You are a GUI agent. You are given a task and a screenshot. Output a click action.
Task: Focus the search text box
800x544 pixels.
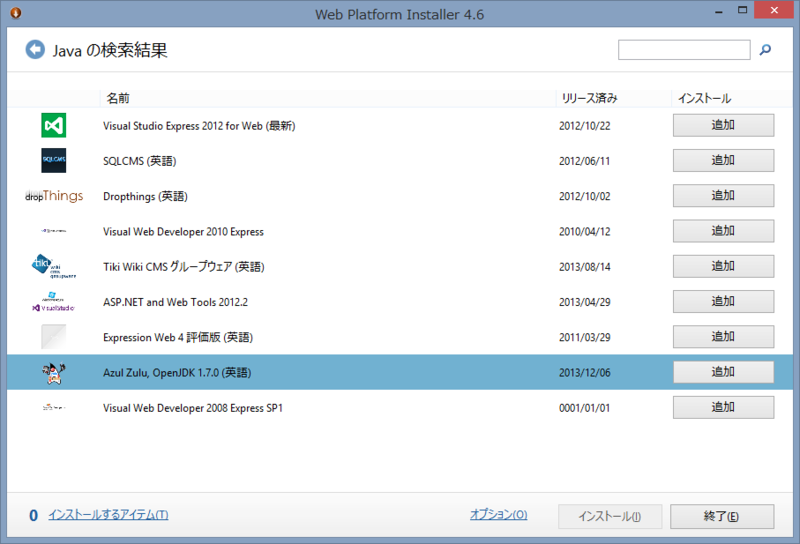(684, 50)
